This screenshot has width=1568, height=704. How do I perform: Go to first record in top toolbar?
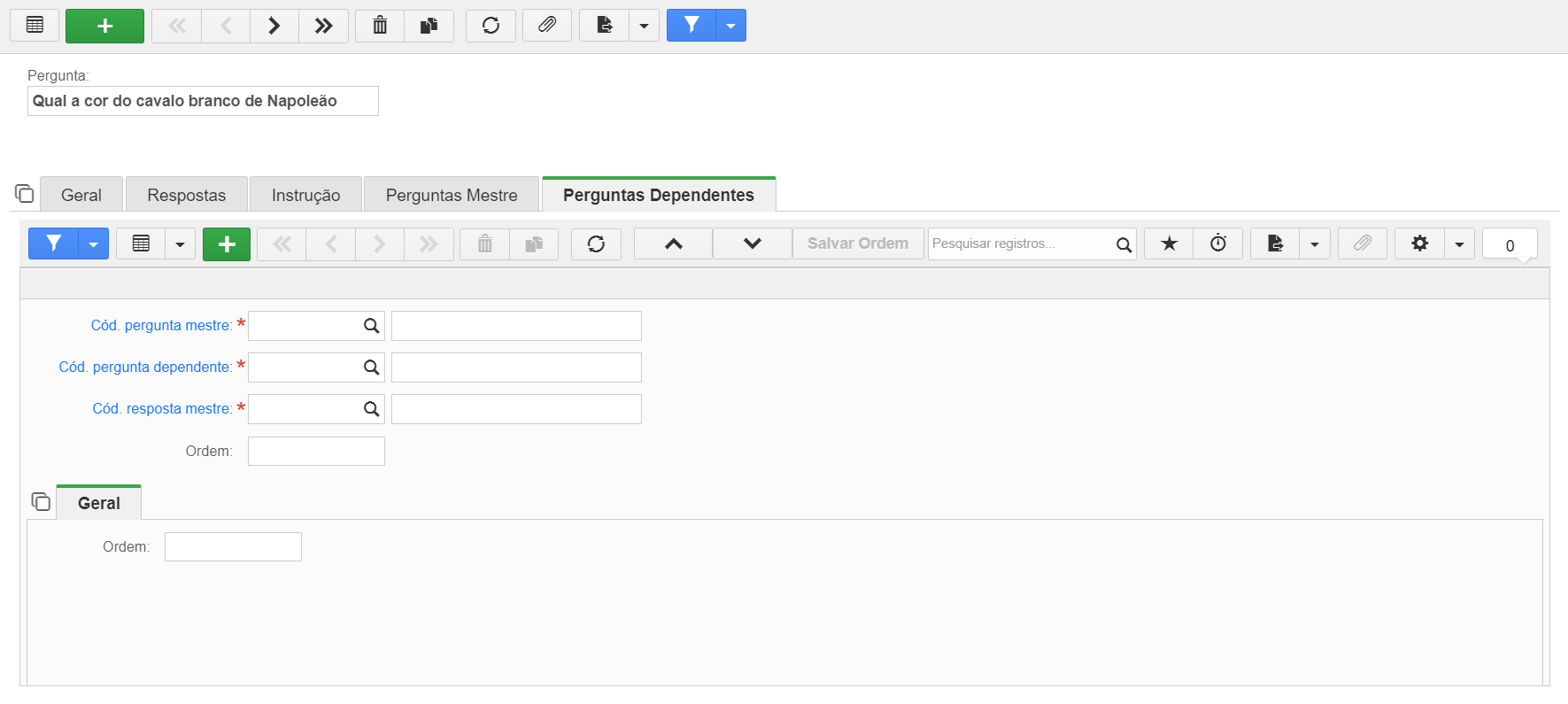177,26
